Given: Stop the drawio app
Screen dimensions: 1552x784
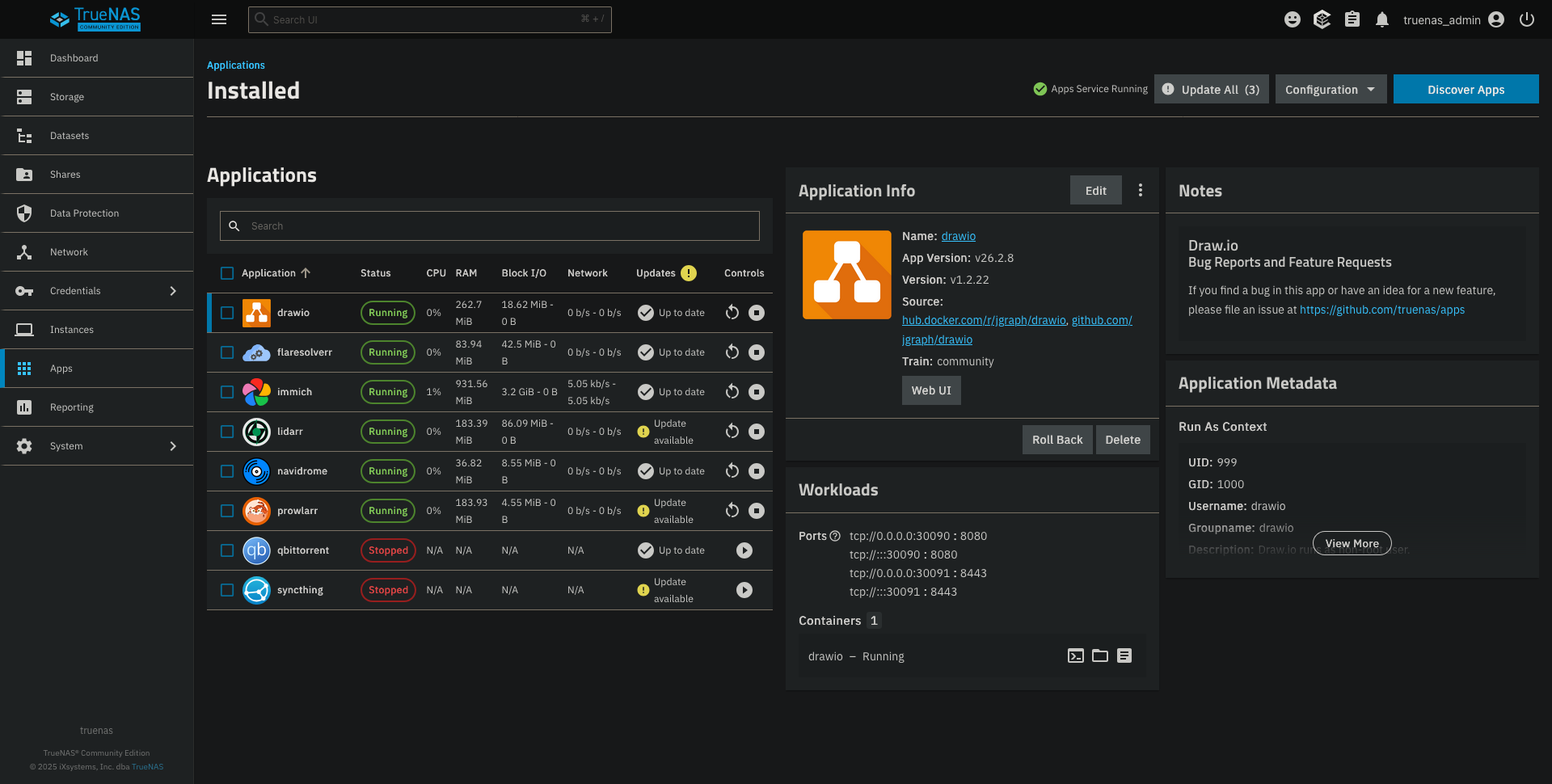Looking at the screenshot, I should pyautogui.click(x=757, y=313).
